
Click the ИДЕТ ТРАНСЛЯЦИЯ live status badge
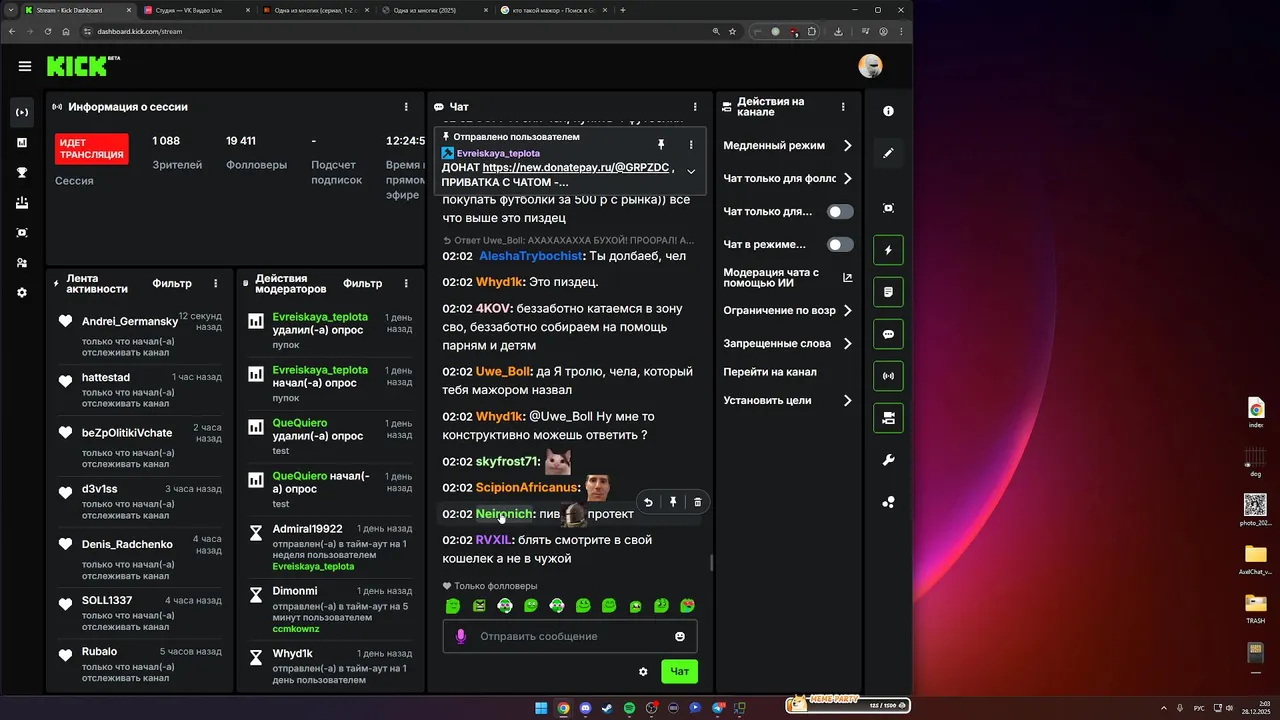(92, 149)
